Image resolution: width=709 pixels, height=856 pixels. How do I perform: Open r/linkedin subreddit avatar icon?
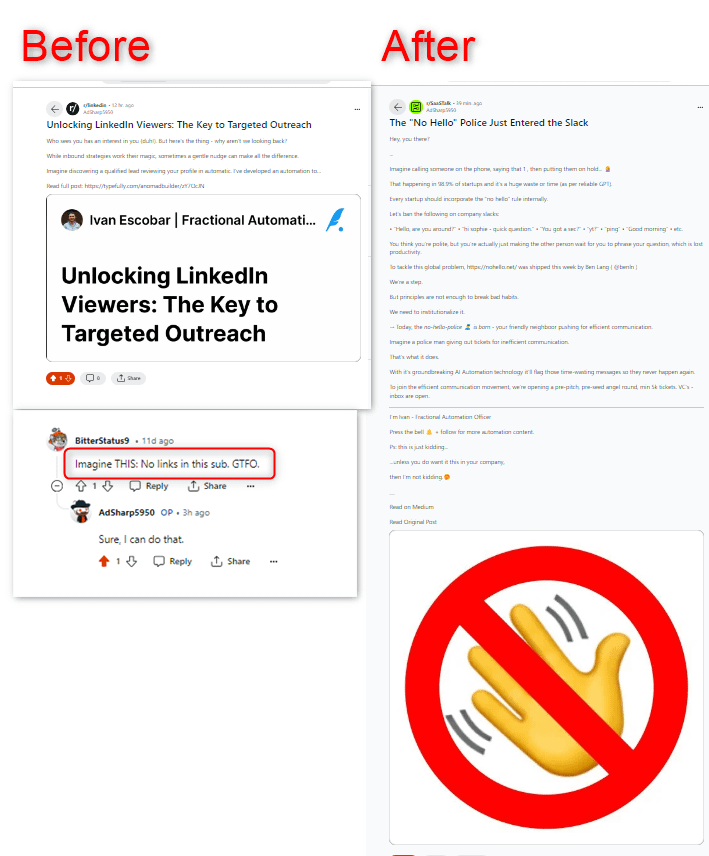pyautogui.click(x=73, y=109)
